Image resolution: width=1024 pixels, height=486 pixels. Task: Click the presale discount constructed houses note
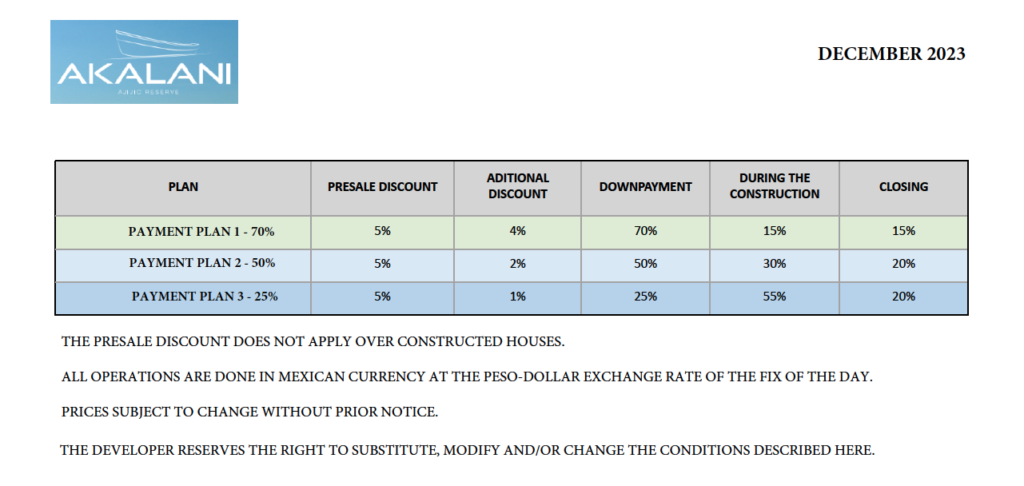click(313, 342)
